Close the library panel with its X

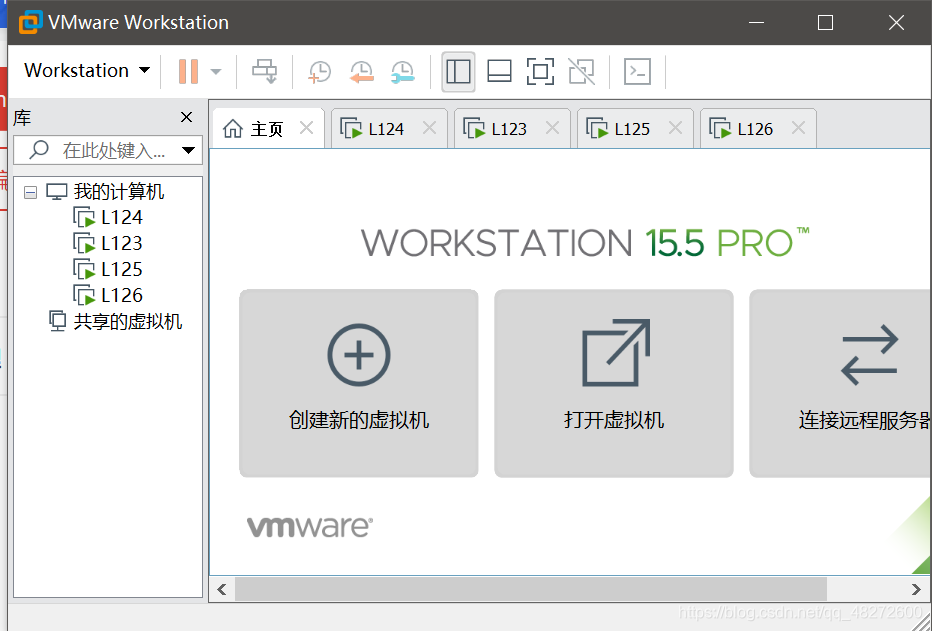[187, 117]
